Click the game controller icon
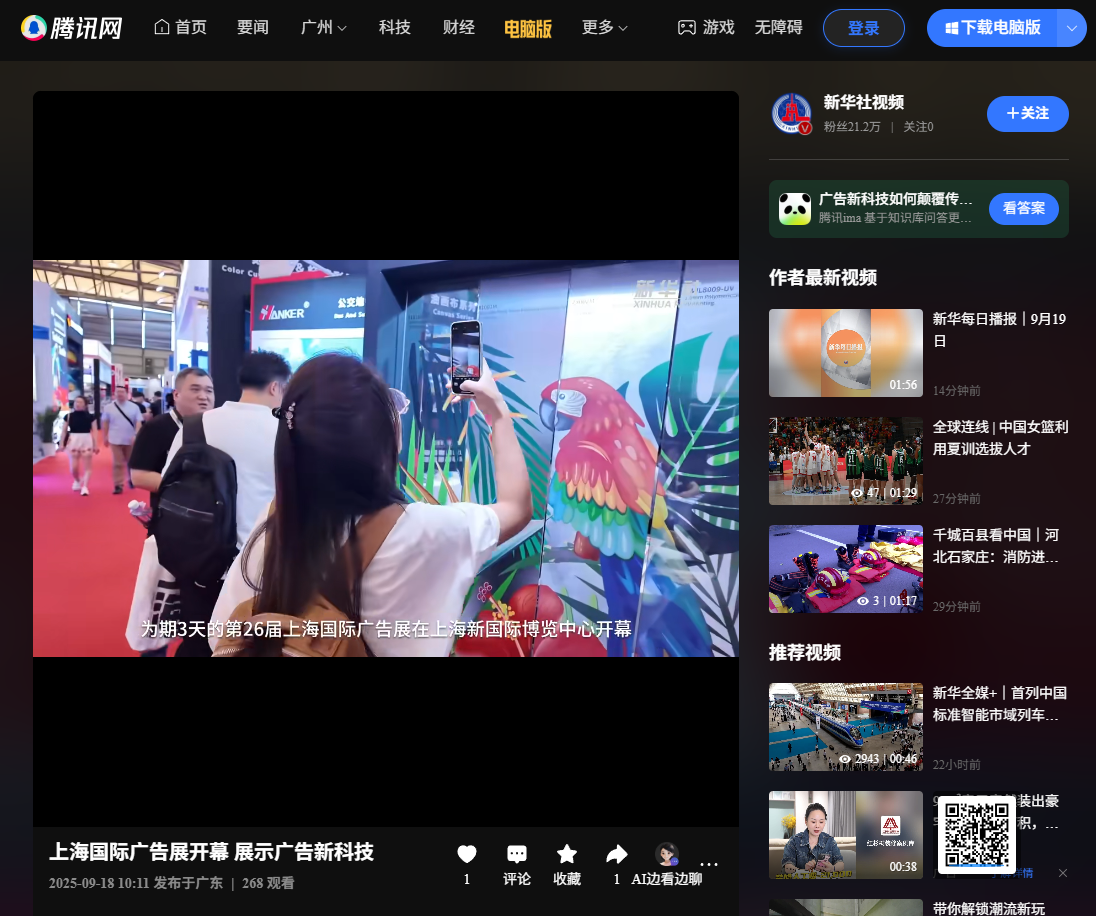The image size is (1096, 916). [x=686, y=27]
